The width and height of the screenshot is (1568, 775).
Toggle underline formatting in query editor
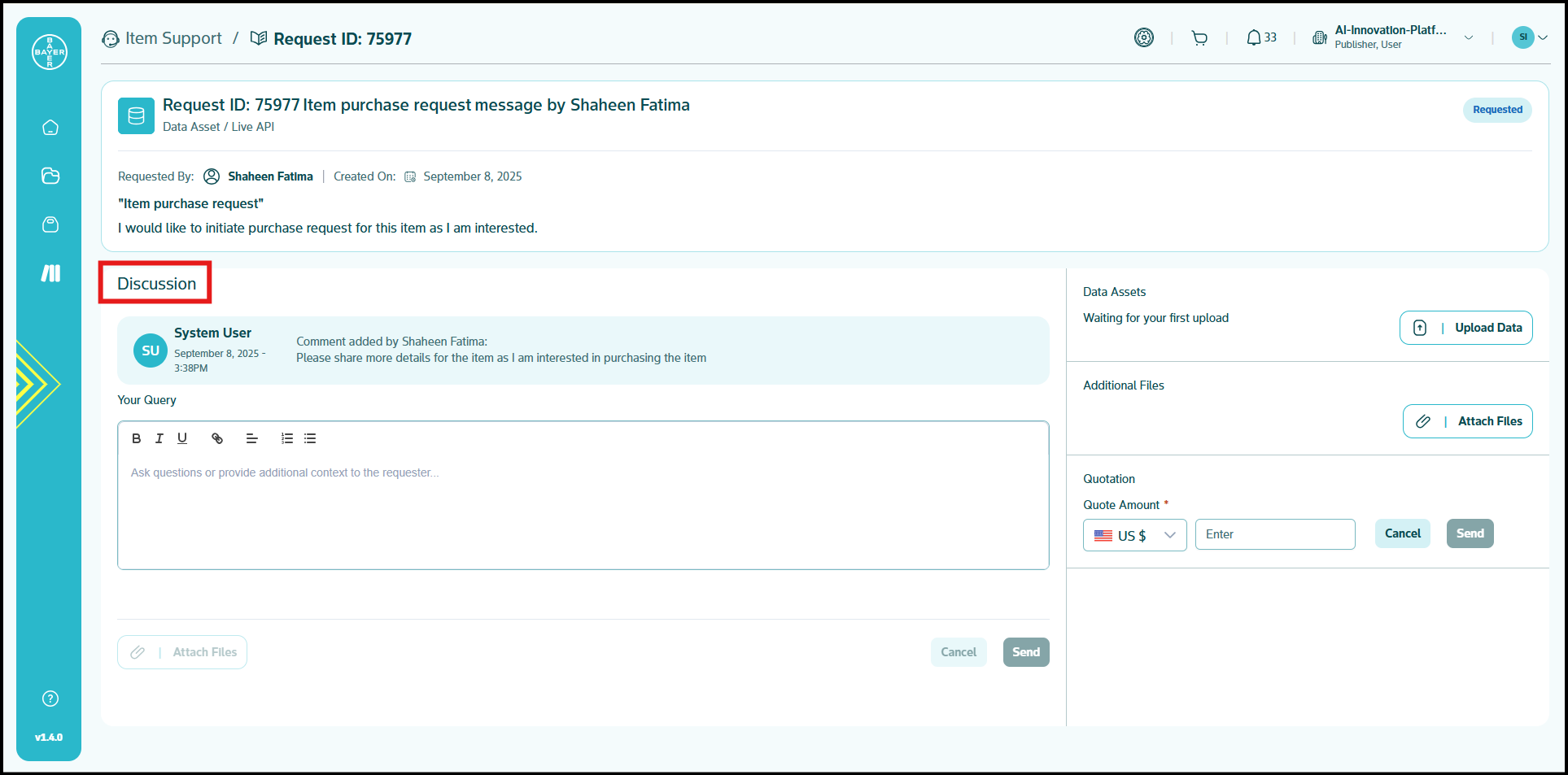[182, 438]
